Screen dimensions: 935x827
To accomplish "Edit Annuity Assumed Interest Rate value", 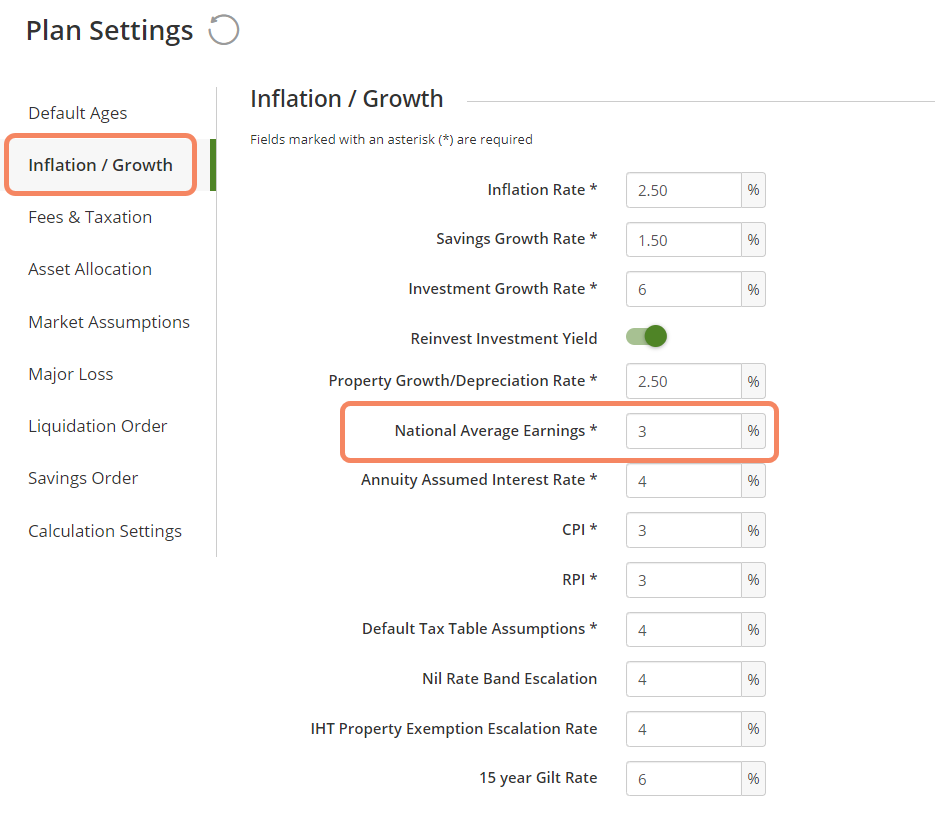I will [683, 481].
